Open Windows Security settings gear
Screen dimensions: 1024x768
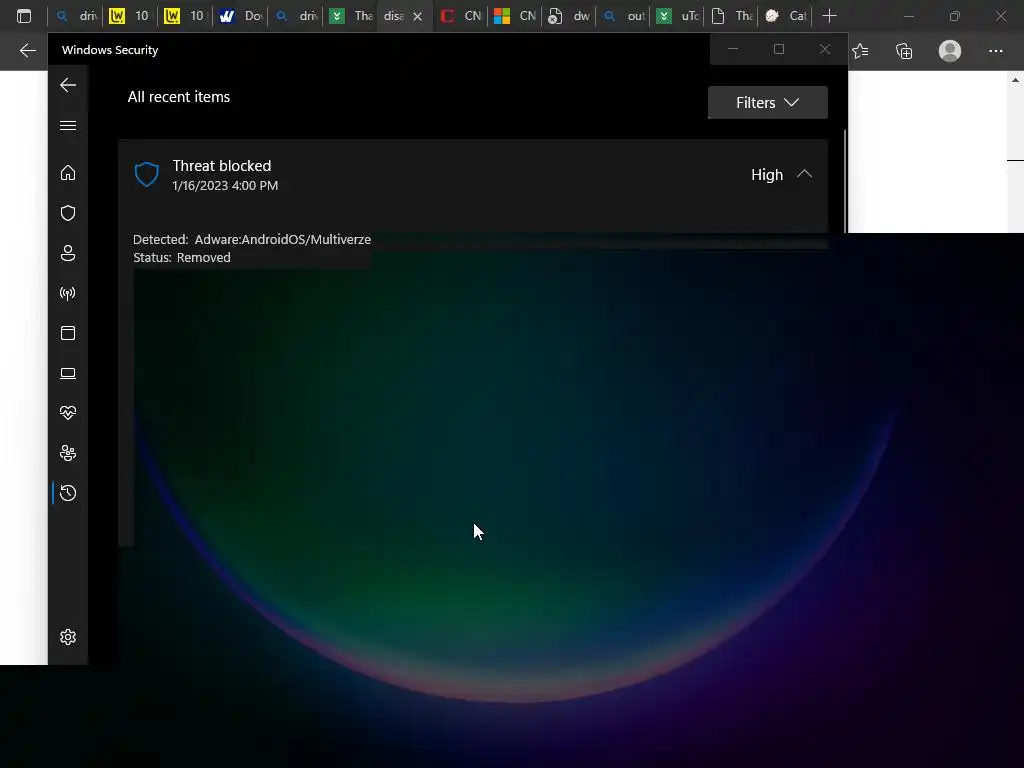(x=68, y=637)
